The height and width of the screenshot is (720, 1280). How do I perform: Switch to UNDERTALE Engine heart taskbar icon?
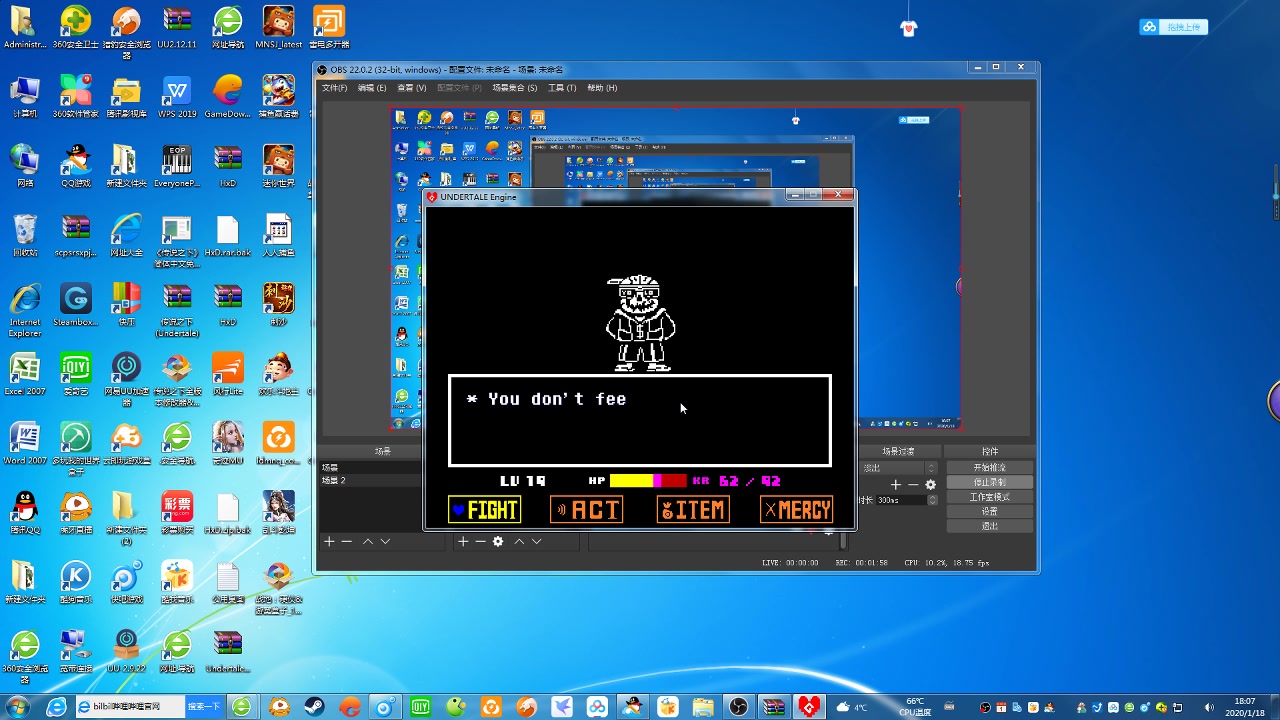(x=808, y=707)
